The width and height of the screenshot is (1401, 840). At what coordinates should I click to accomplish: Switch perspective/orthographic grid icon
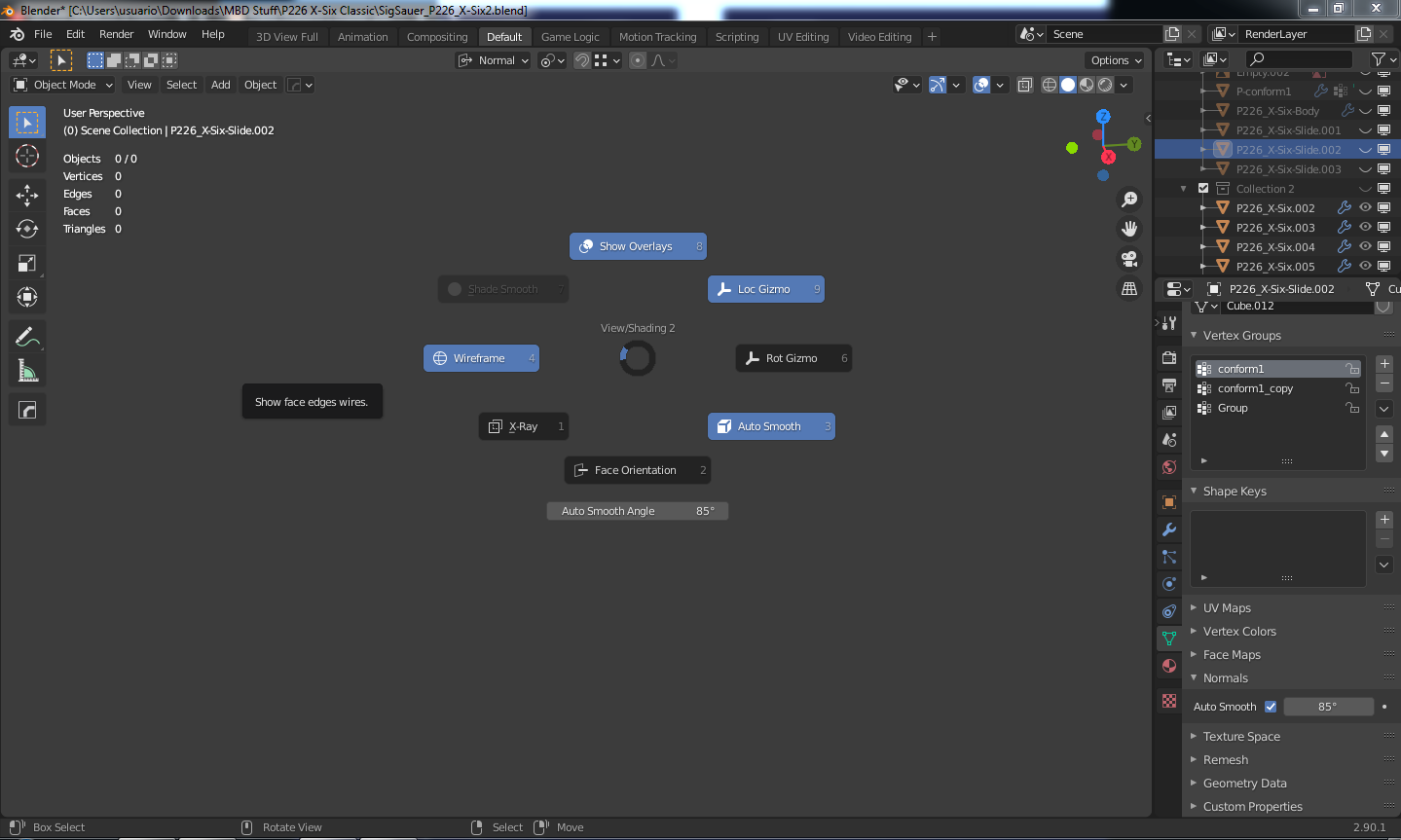(1129, 288)
